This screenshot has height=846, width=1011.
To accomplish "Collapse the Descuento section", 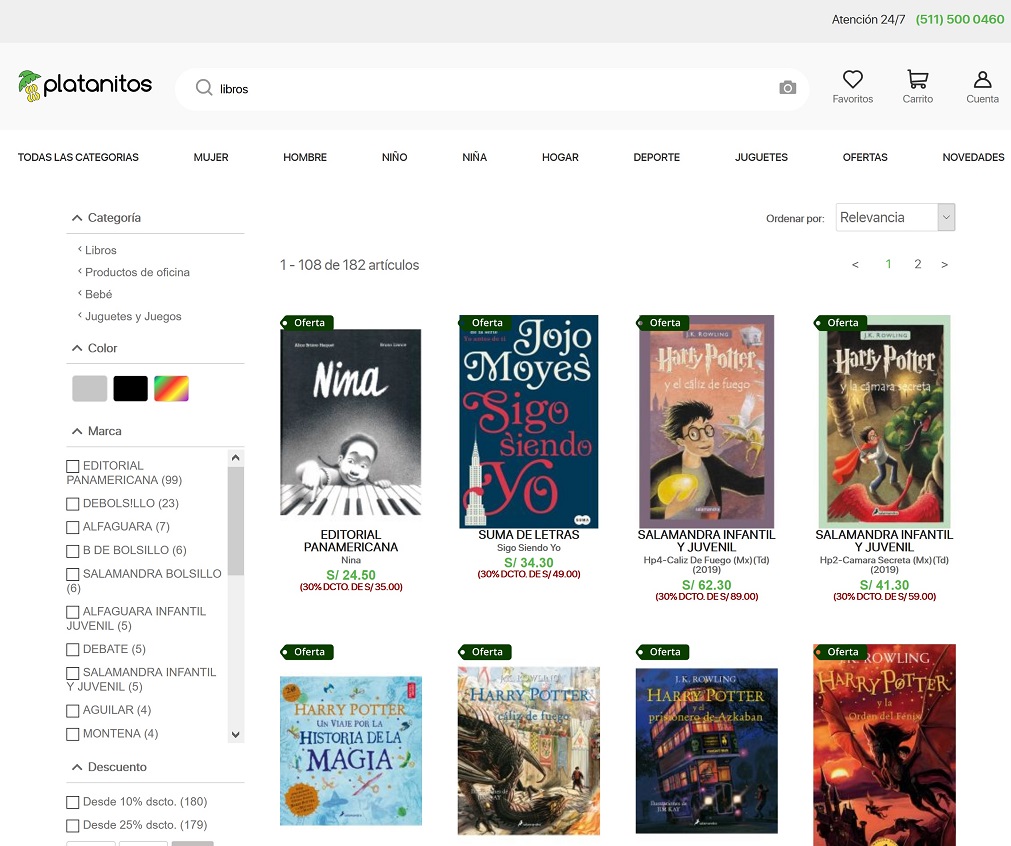I will (77, 767).
